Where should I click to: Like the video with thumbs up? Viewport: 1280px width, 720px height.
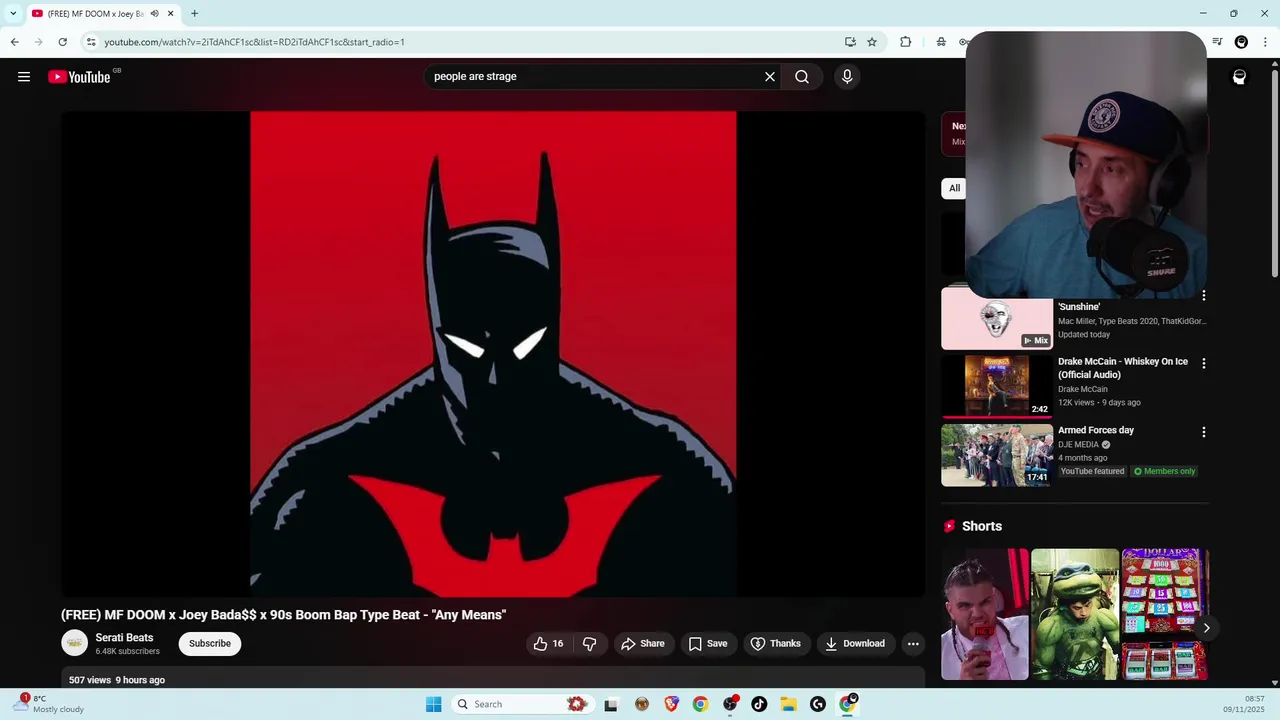pos(548,644)
